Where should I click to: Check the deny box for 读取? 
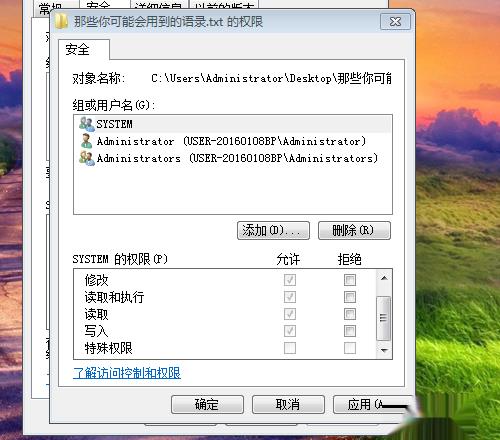[x=350, y=314]
